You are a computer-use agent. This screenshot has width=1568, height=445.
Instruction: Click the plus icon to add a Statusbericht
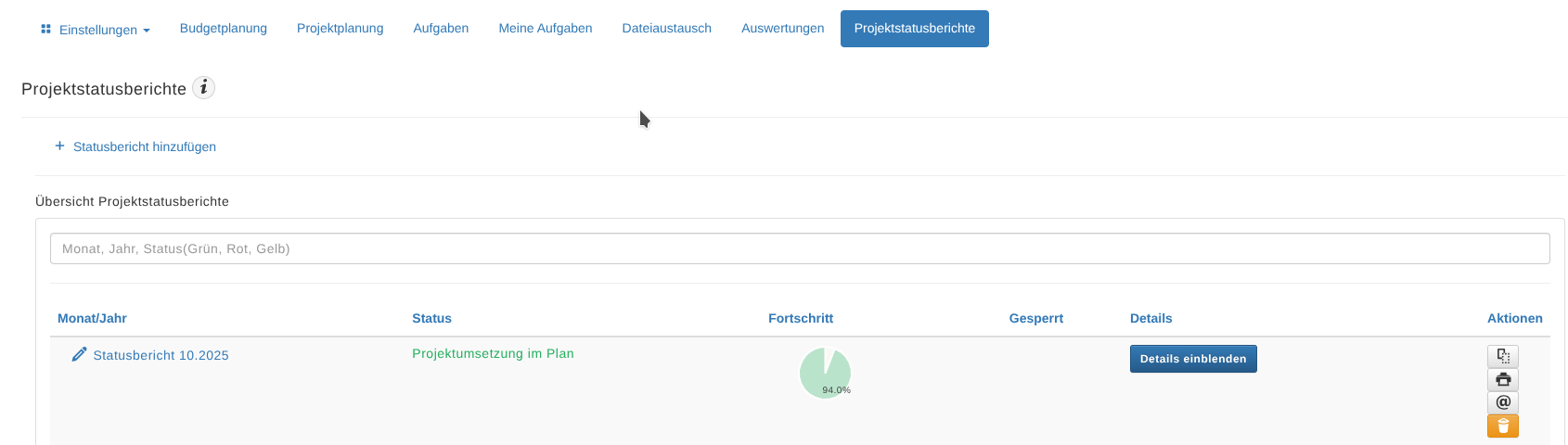(59, 146)
